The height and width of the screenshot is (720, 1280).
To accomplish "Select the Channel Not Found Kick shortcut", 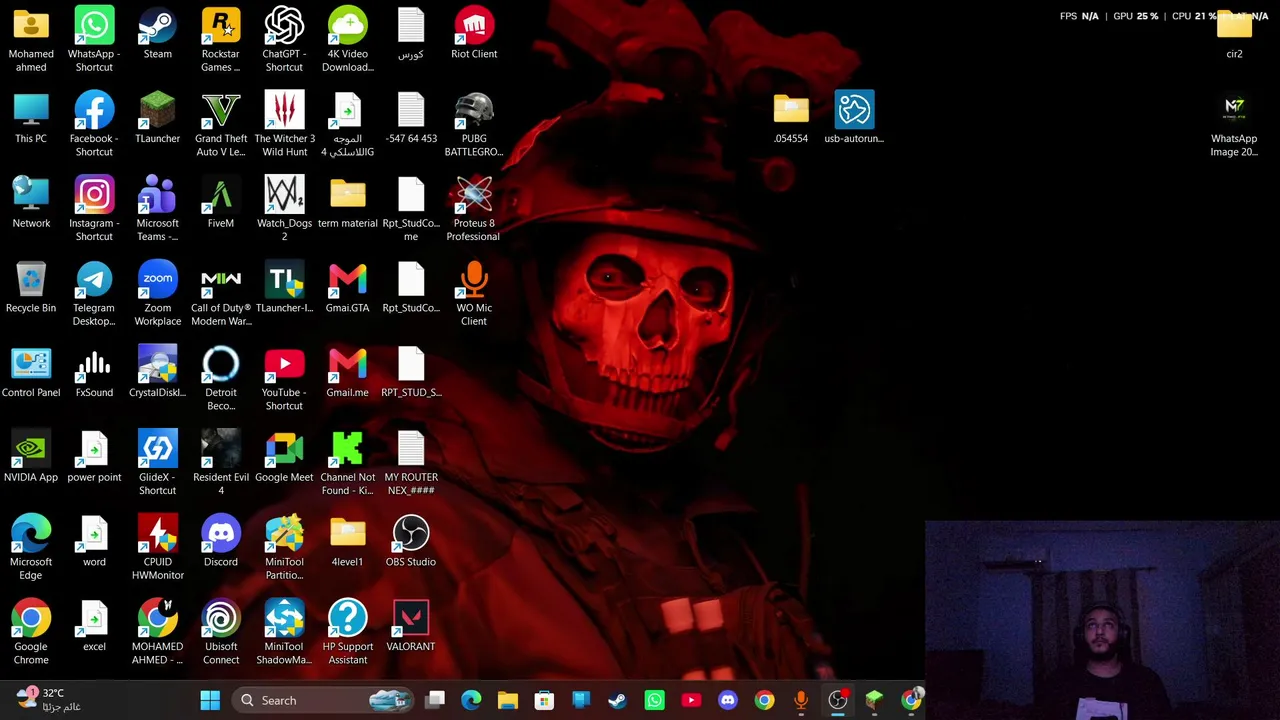I will (347, 463).
